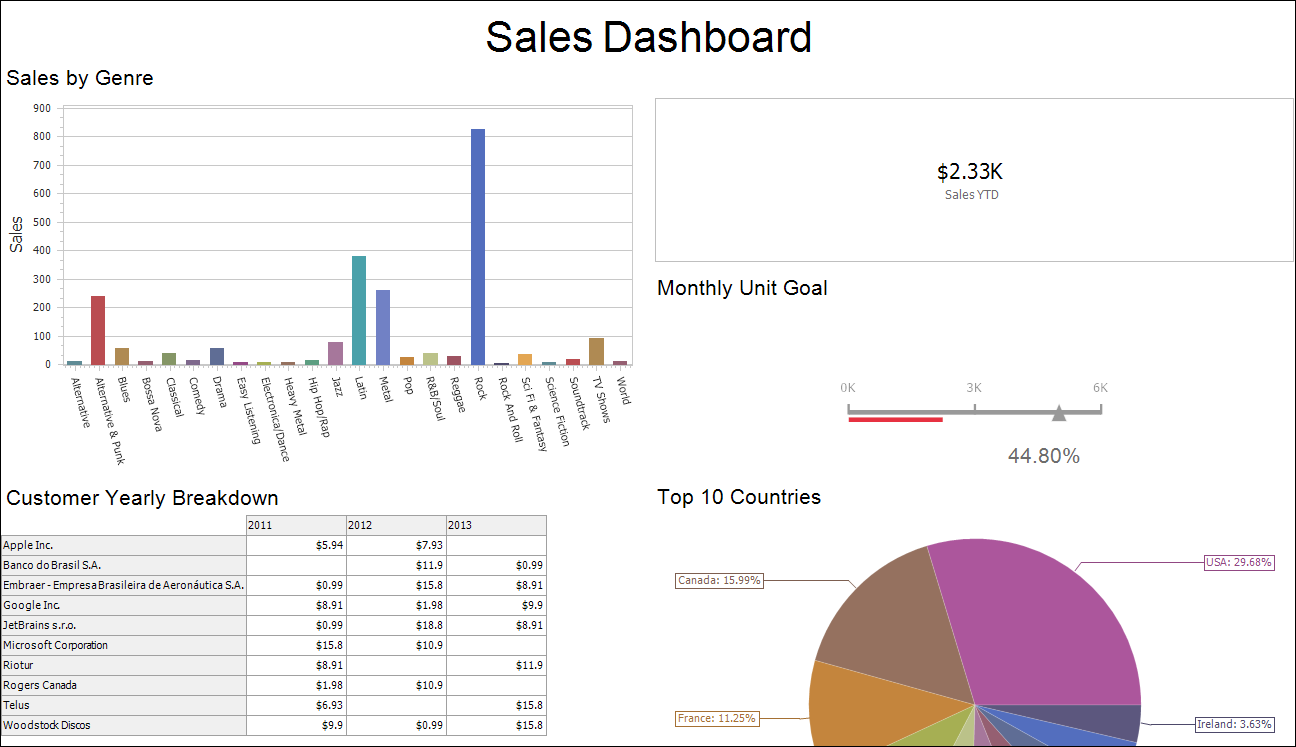Click the 44.80% gauge value
The width and height of the screenshot is (1296, 747).
1044,456
